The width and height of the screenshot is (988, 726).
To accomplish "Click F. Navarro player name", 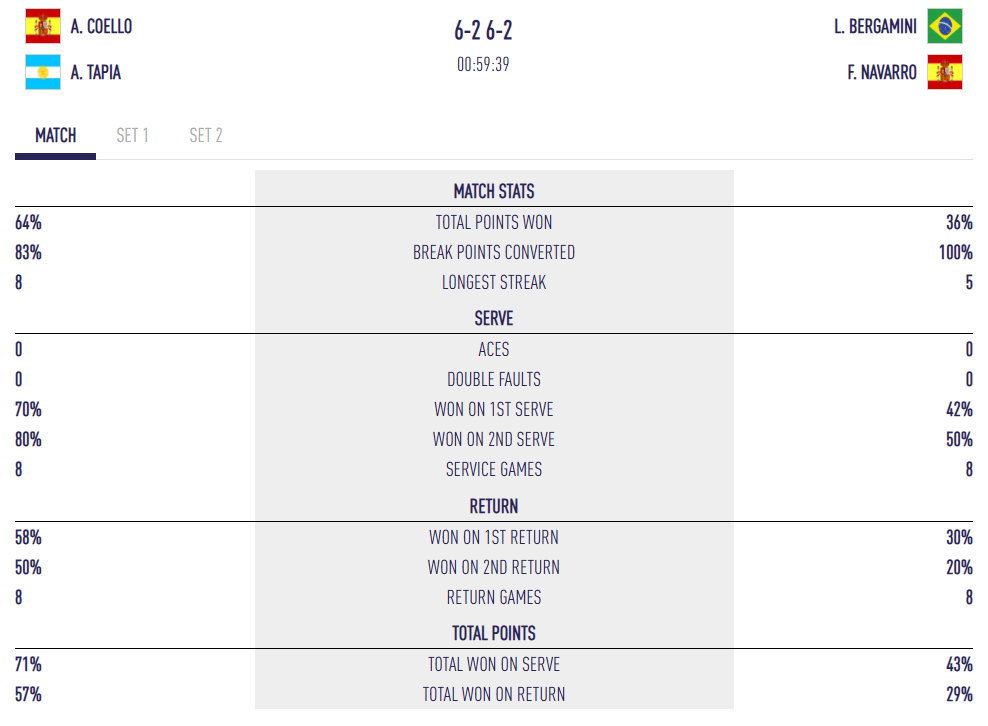I will point(881,73).
